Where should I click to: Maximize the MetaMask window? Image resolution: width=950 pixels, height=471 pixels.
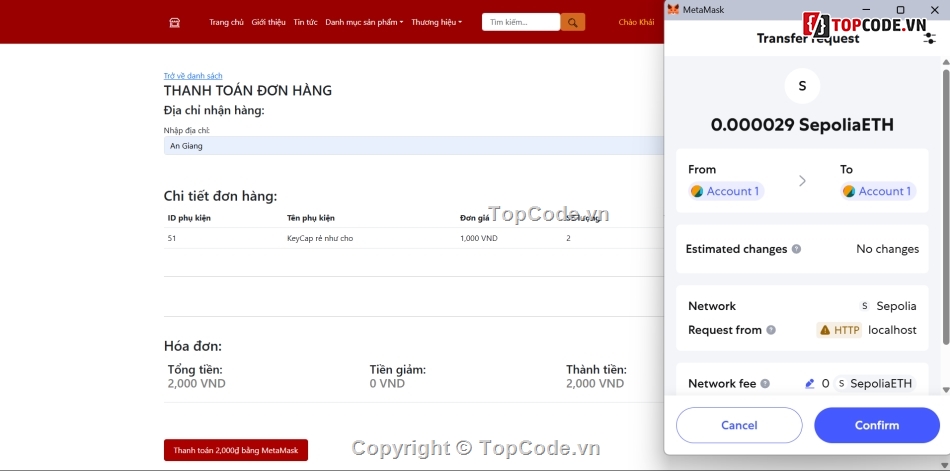pos(900,10)
